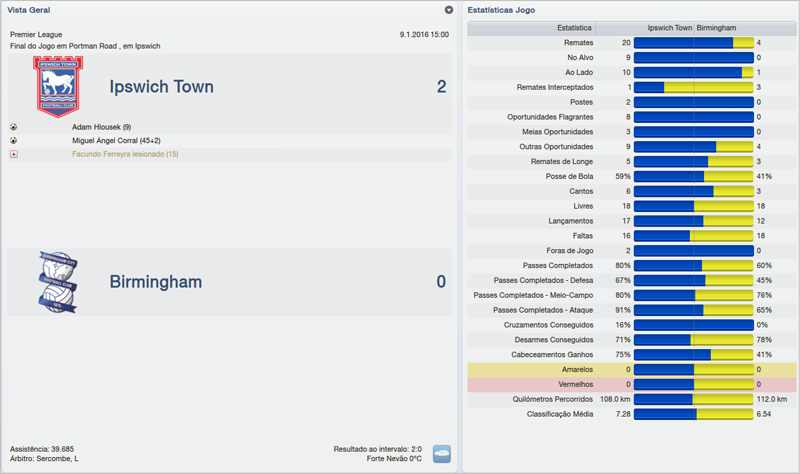Click referee name Sercombe, L
Viewport: 800px width, 474px height.
tap(62, 459)
